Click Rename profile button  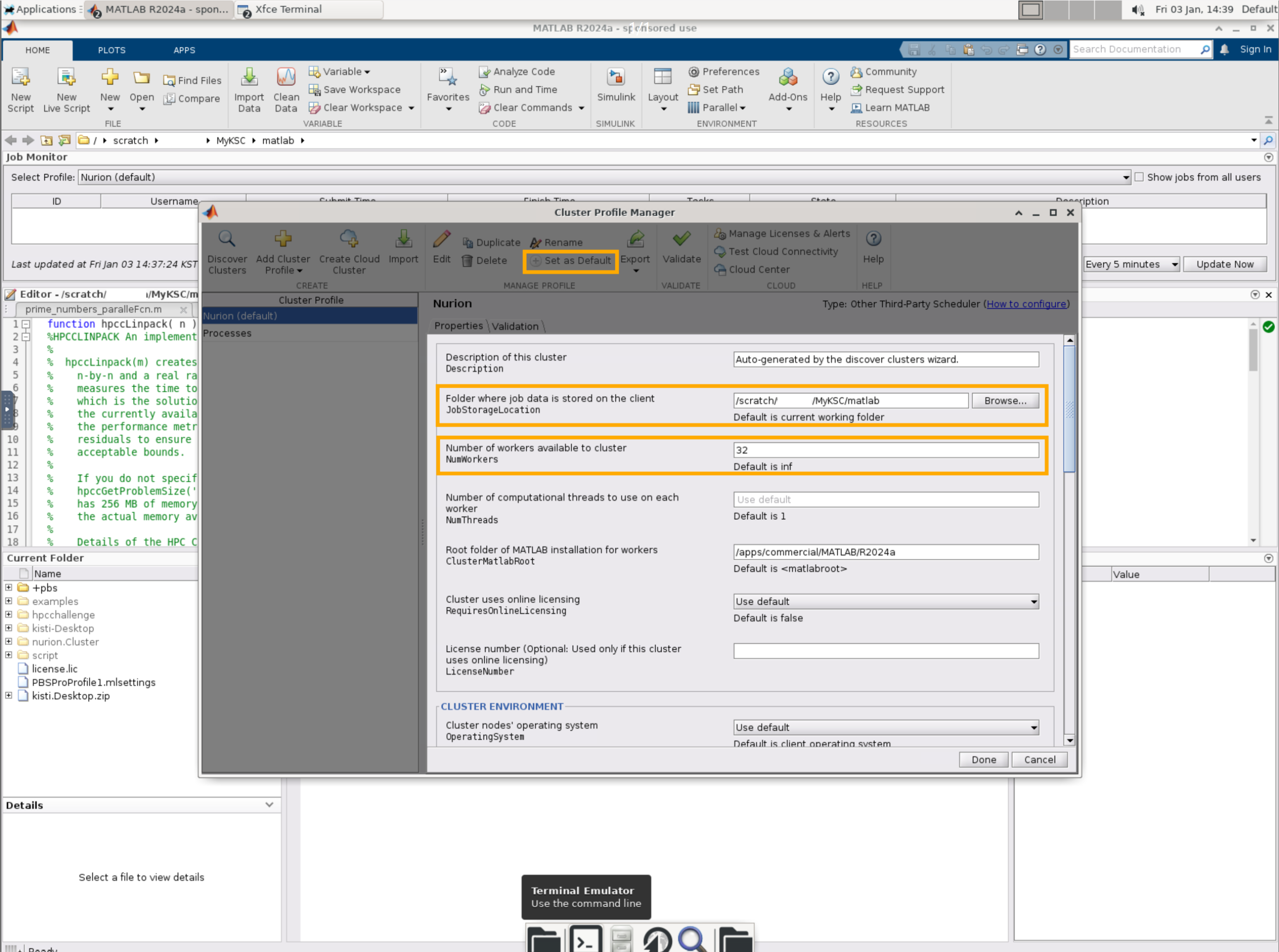pos(557,243)
